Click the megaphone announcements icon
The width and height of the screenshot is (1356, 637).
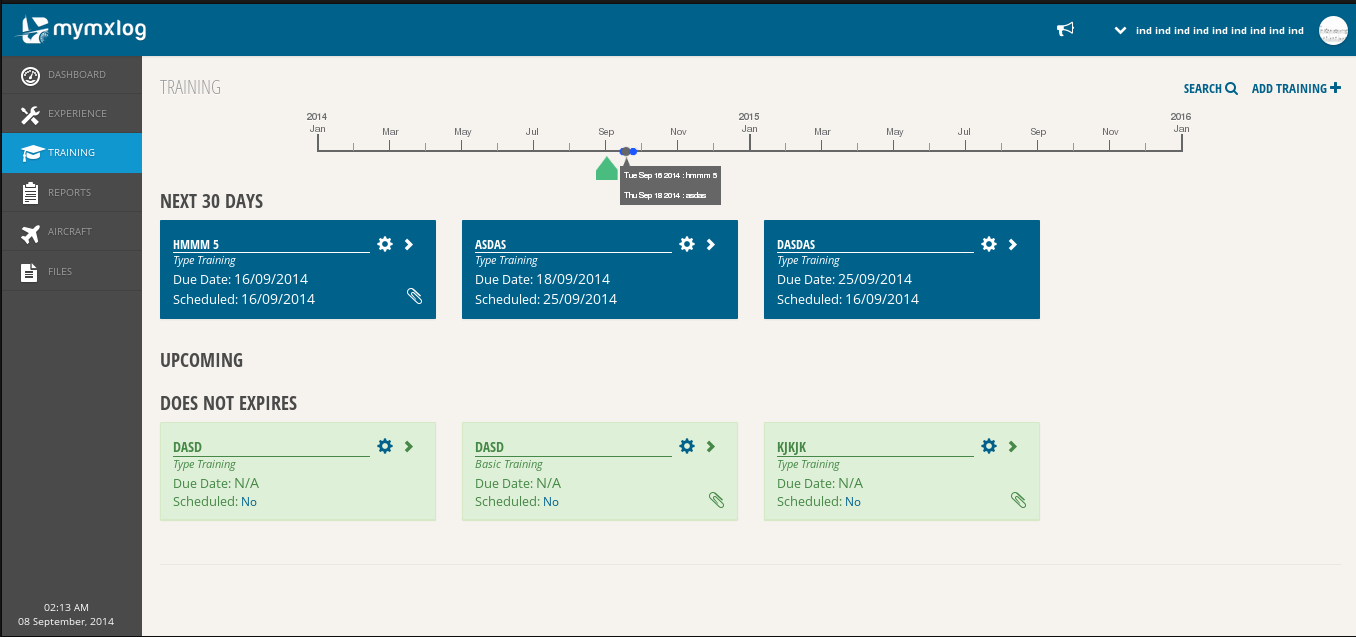click(1065, 29)
